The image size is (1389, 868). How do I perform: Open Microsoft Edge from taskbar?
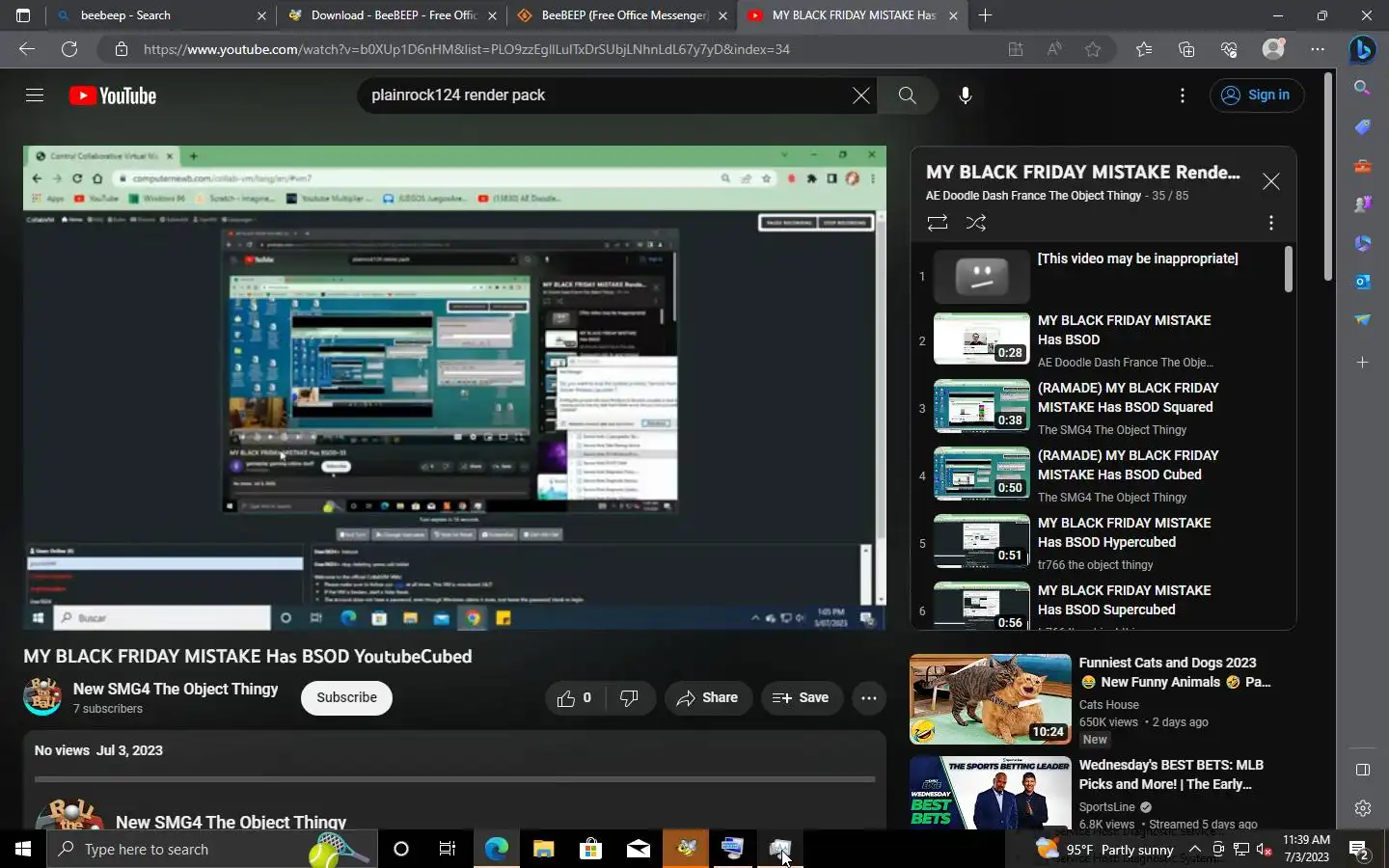(x=496, y=850)
